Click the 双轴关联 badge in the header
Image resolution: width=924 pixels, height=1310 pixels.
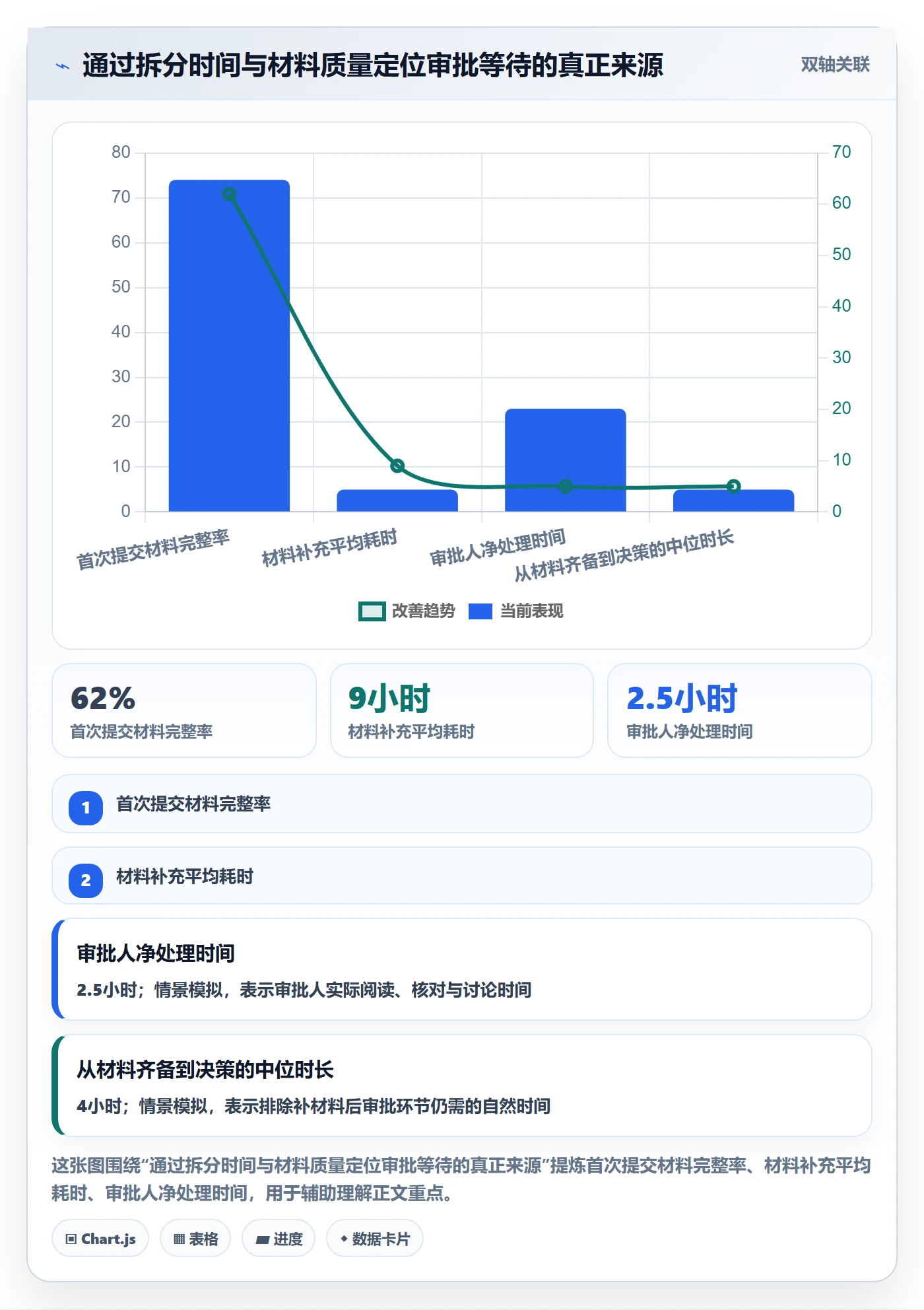tap(835, 65)
